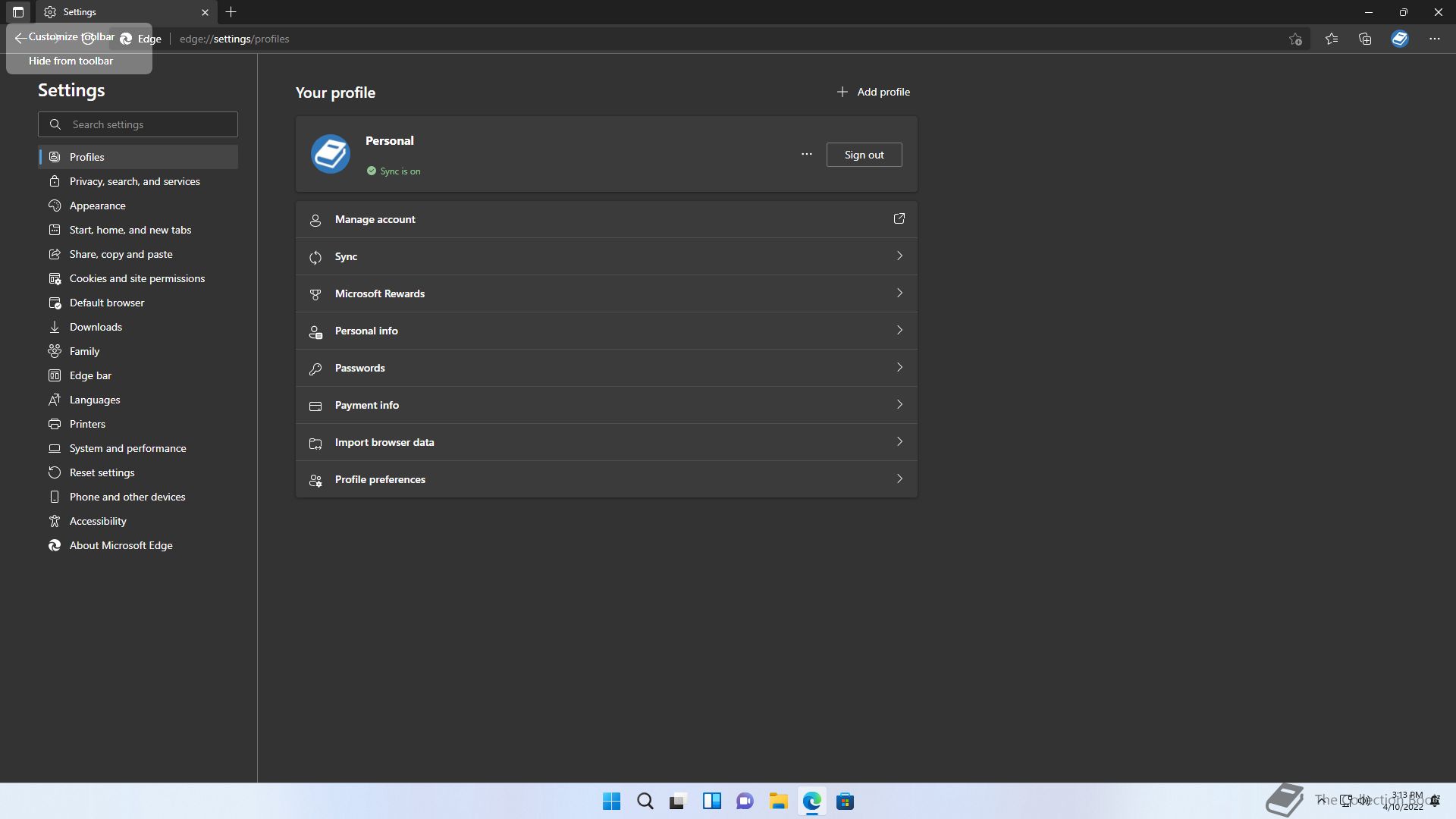Click Microsoft Edge taskbar icon
The image size is (1456, 819).
coord(811,802)
